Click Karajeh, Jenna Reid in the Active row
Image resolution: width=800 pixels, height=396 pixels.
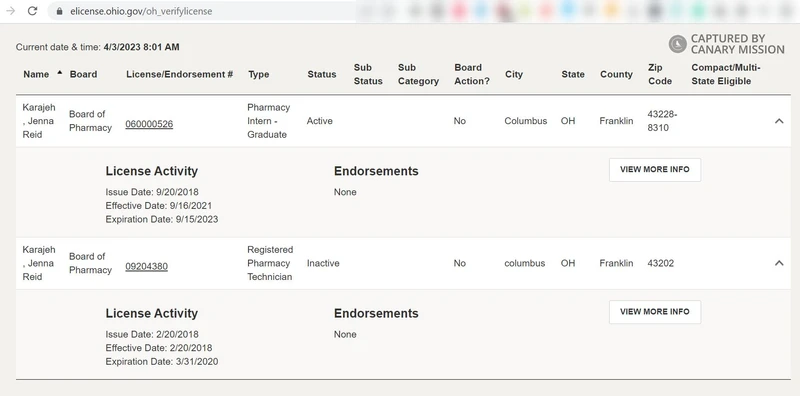(x=39, y=121)
